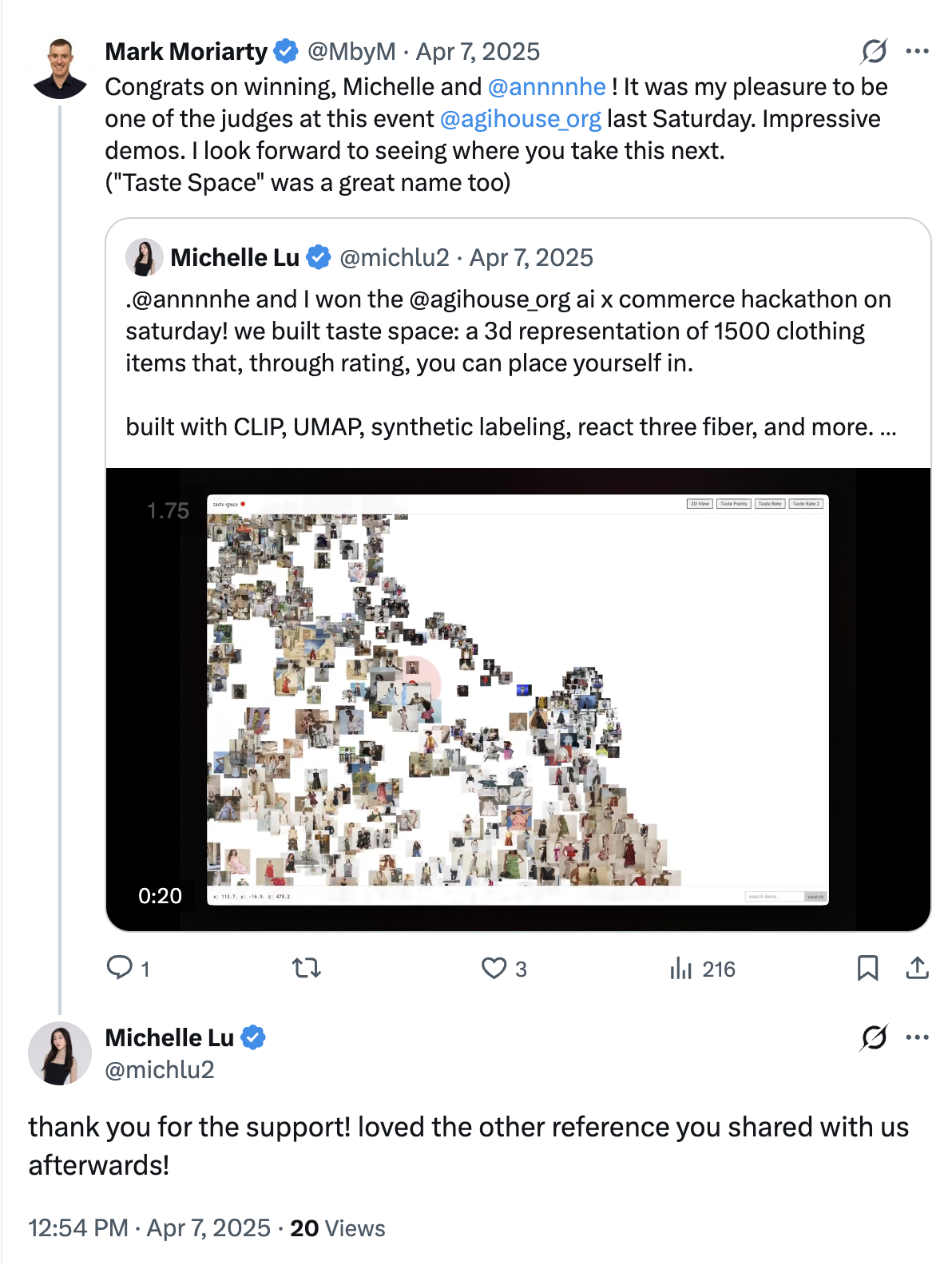Open the @michlu2 handle under Michelle Lu
The image size is (952, 1265).
(x=160, y=1069)
